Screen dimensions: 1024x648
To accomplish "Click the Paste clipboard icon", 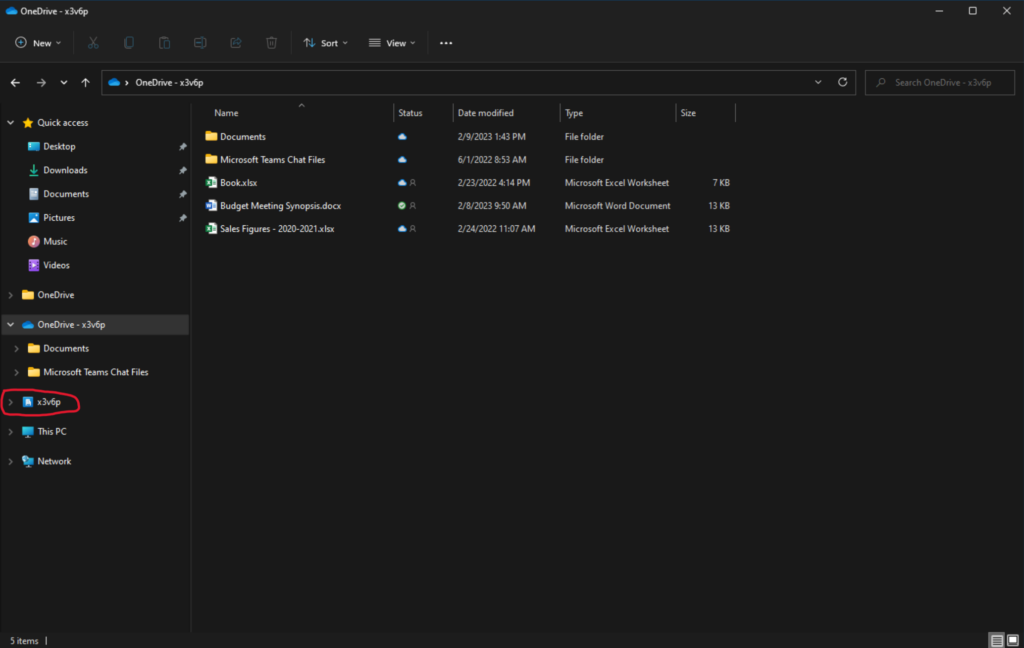I will point(165,43).
